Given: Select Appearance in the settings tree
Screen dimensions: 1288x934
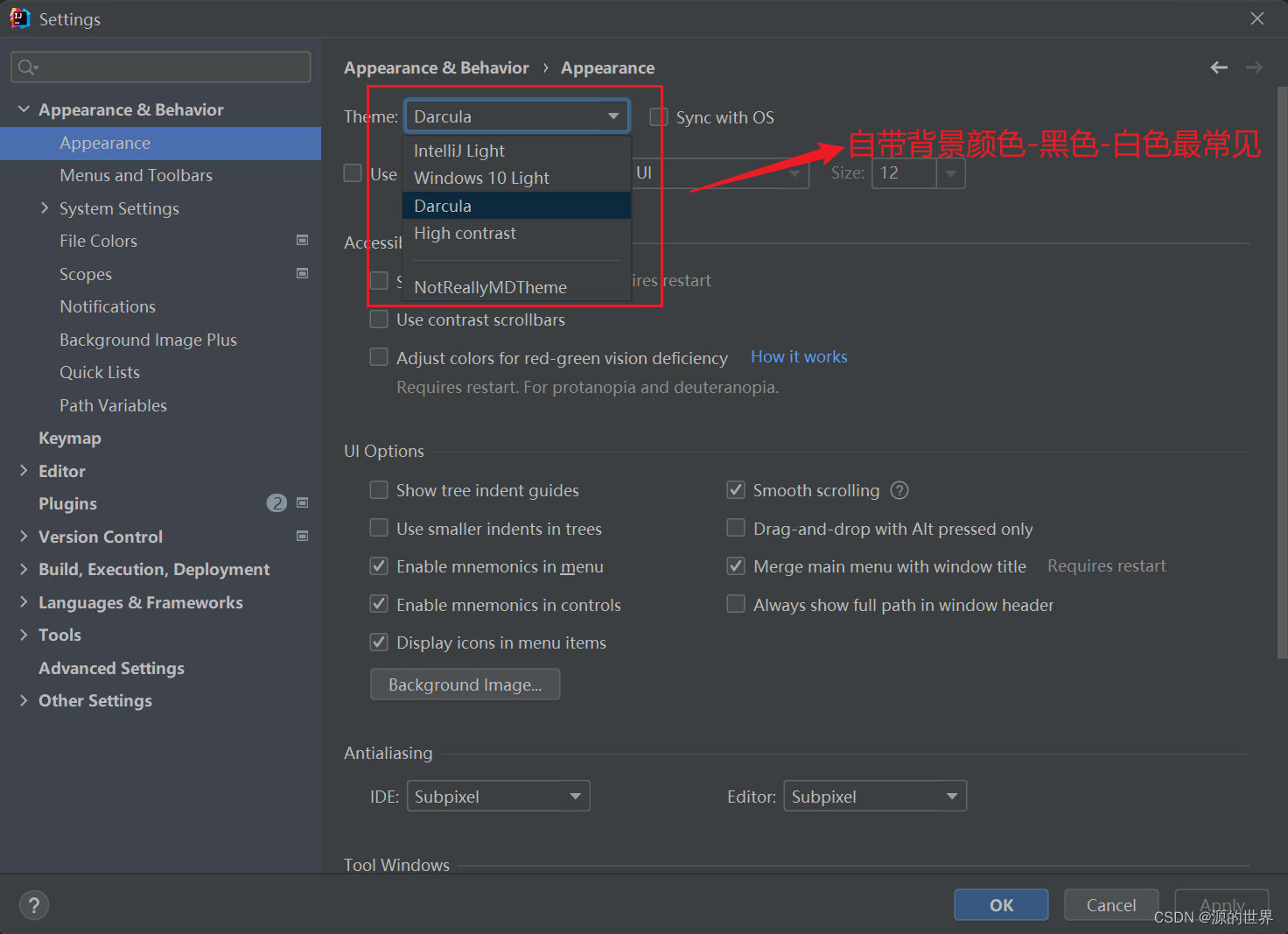Looking at the screenshot, I should pyautogui.click(x=161, y=143).
